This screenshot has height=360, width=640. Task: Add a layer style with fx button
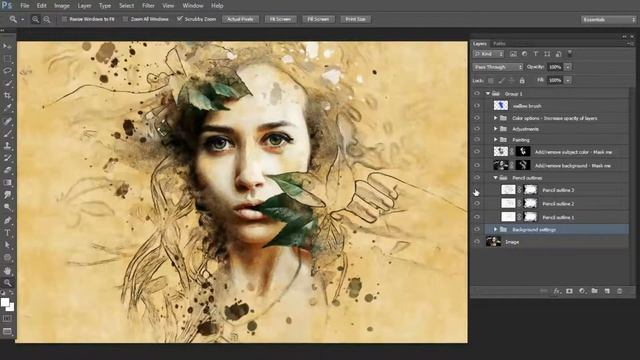click(x=557, y=291)
